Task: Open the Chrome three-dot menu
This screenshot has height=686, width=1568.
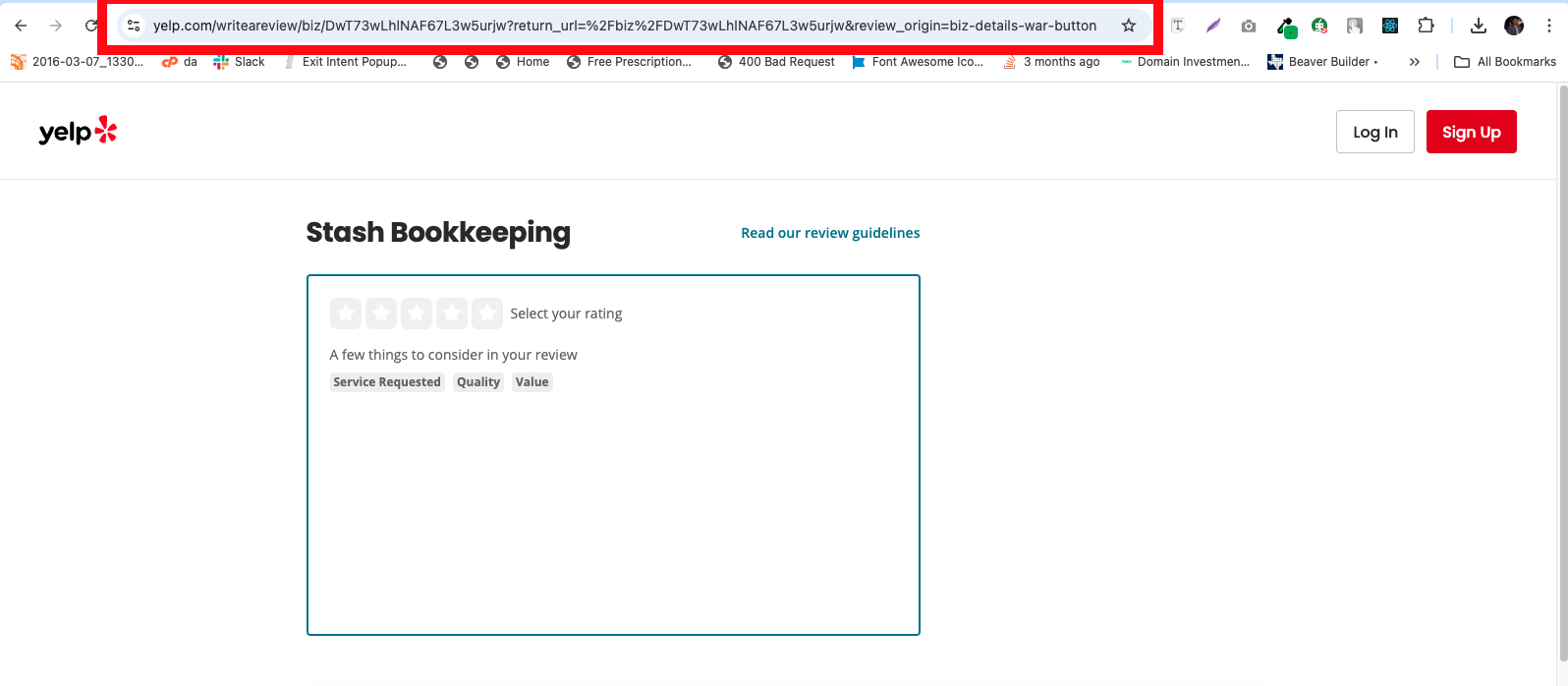Action: click(1548, 27)
